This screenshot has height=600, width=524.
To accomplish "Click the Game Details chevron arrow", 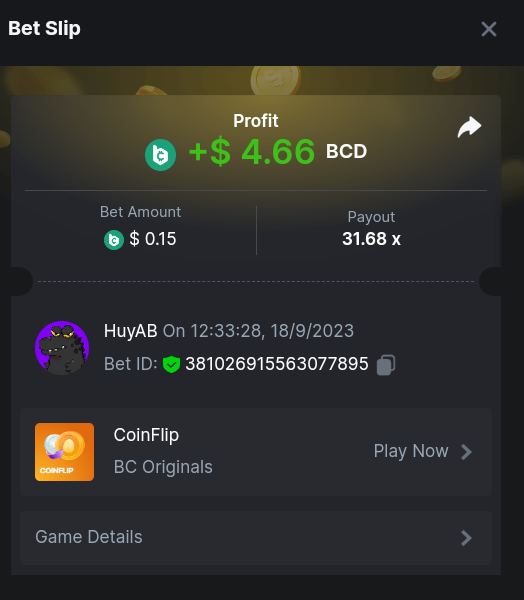I will point(466,538).
